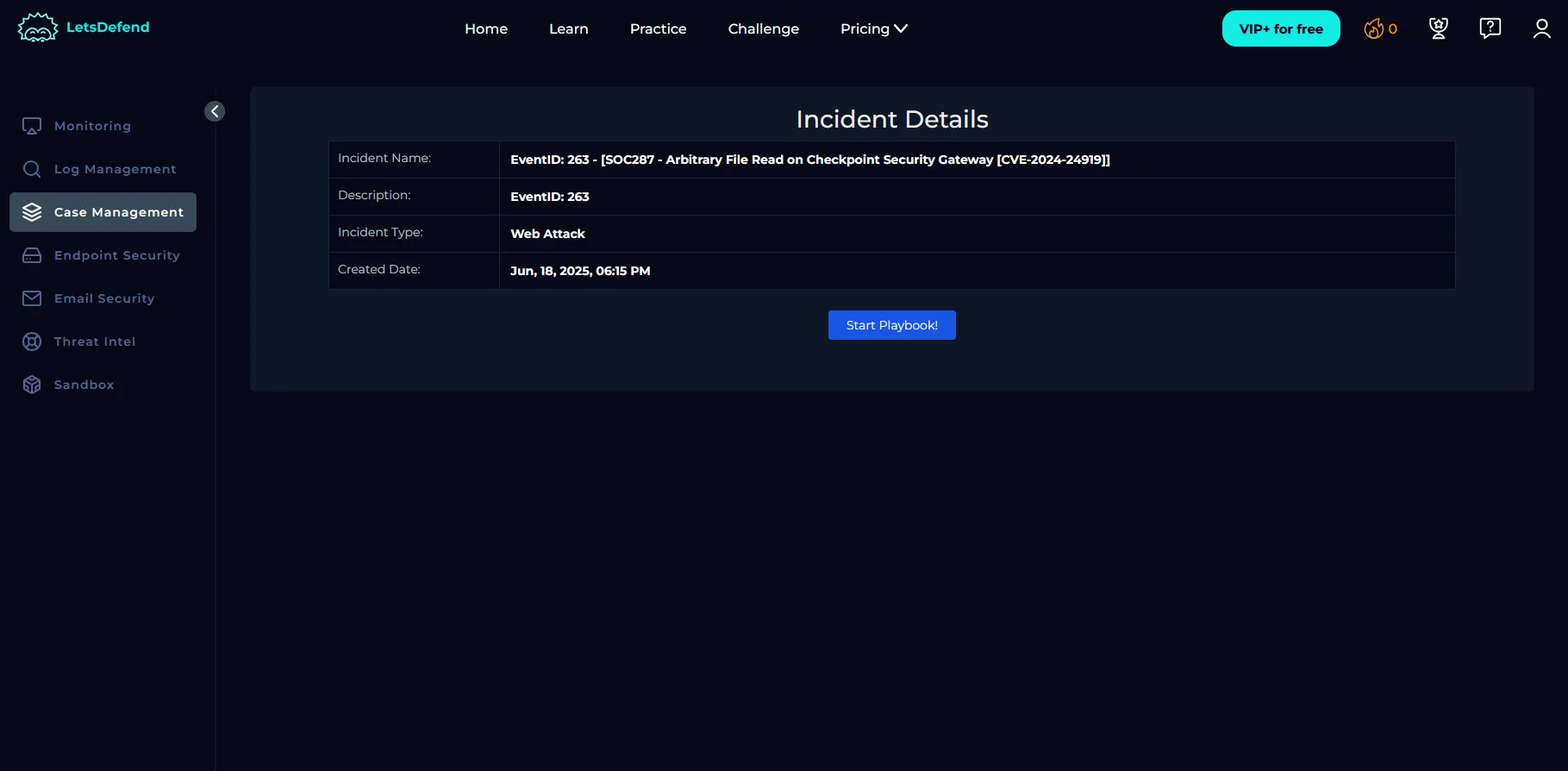Click the Log Management magnifier icon
The height and width of the screenshot is (771, 1568).
[32, 169]
